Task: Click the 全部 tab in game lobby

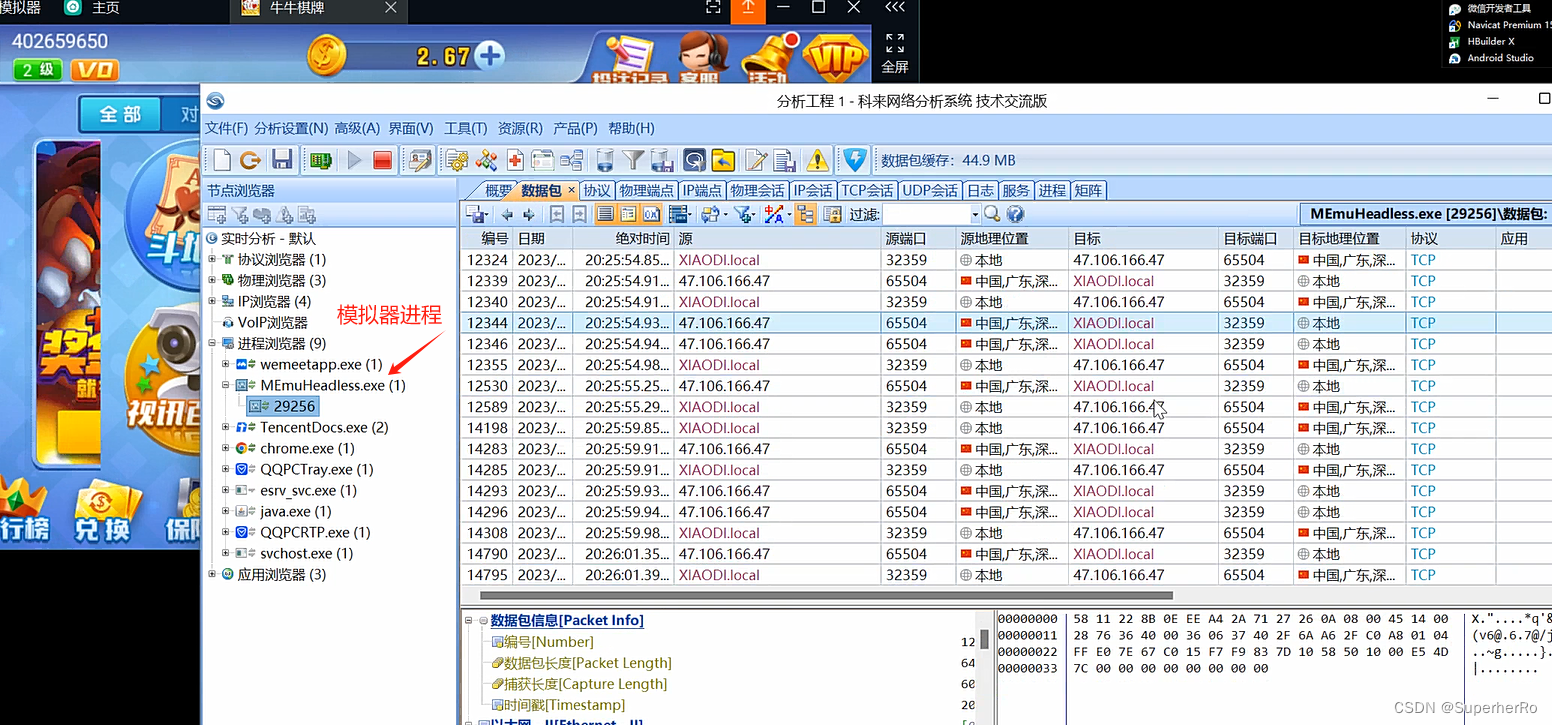Action: pyautogui.click(x=120, y=114)
